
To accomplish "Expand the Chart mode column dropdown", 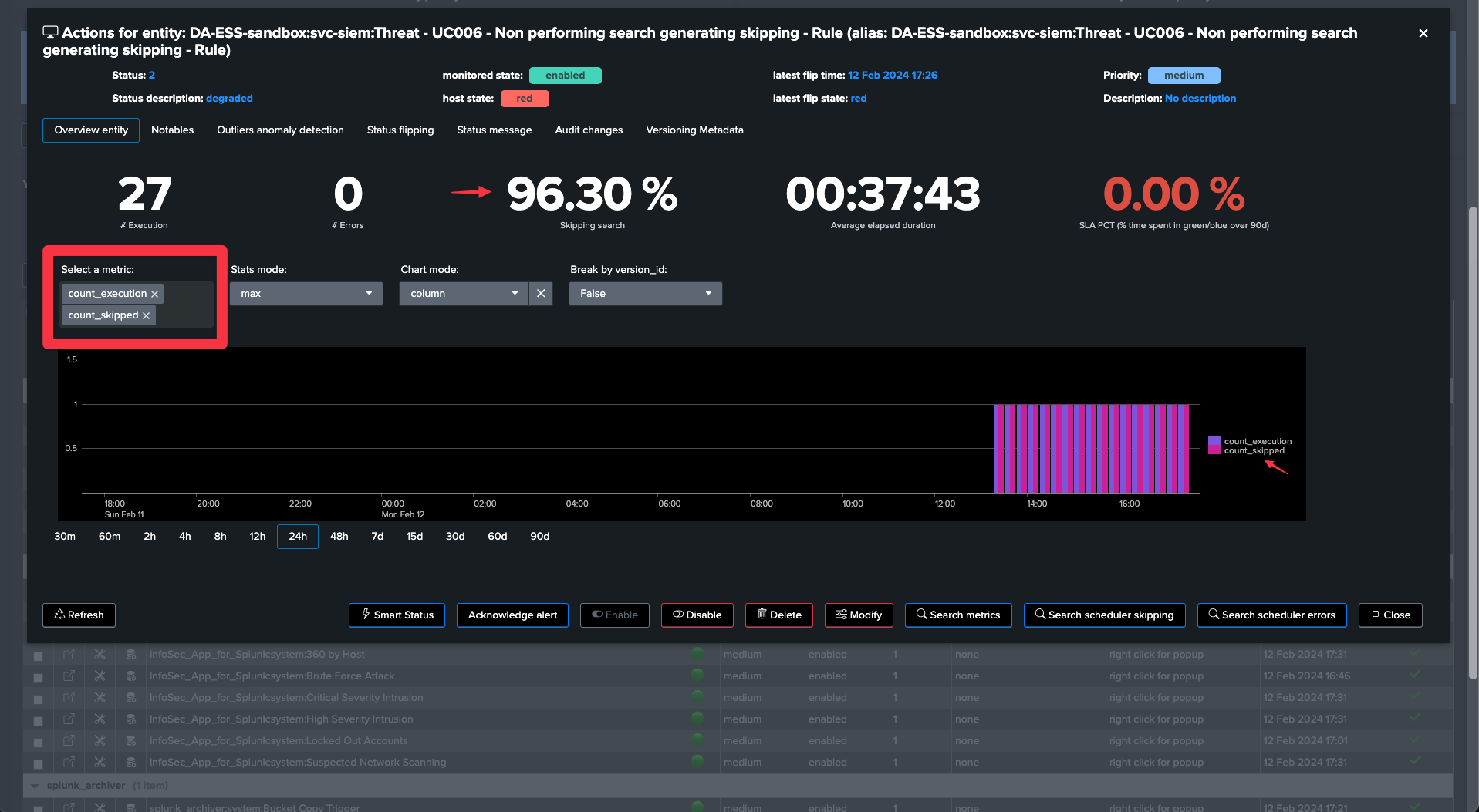I will point(463,294).
